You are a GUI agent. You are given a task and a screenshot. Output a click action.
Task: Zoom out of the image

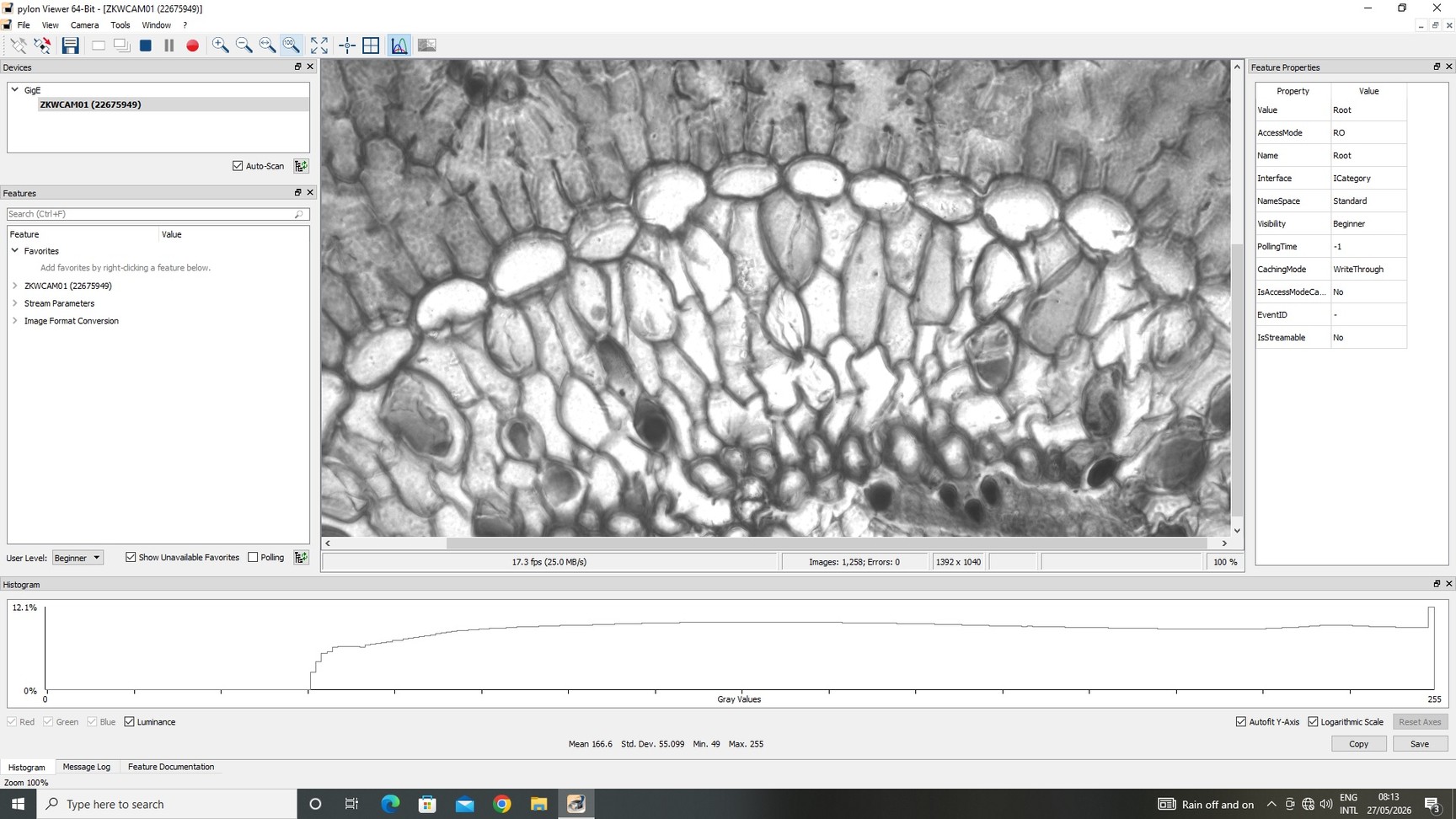pos(244,45)
